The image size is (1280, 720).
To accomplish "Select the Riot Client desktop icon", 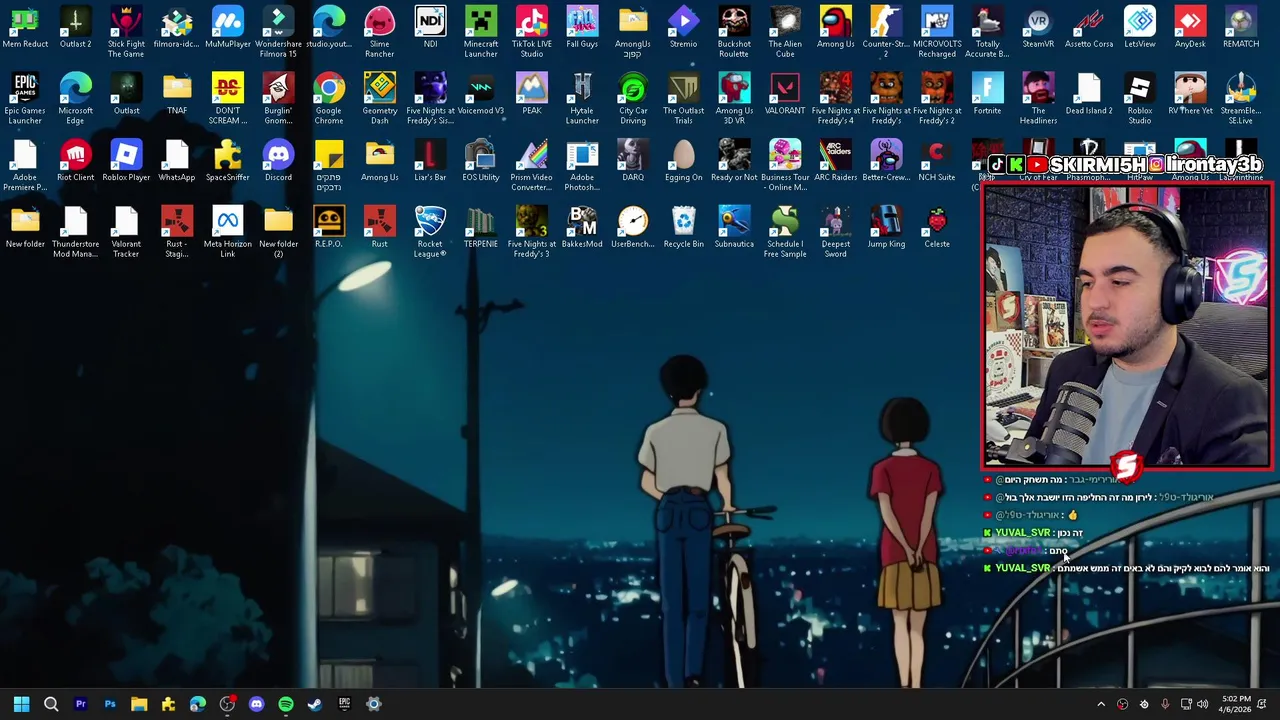I will (75, 161).
